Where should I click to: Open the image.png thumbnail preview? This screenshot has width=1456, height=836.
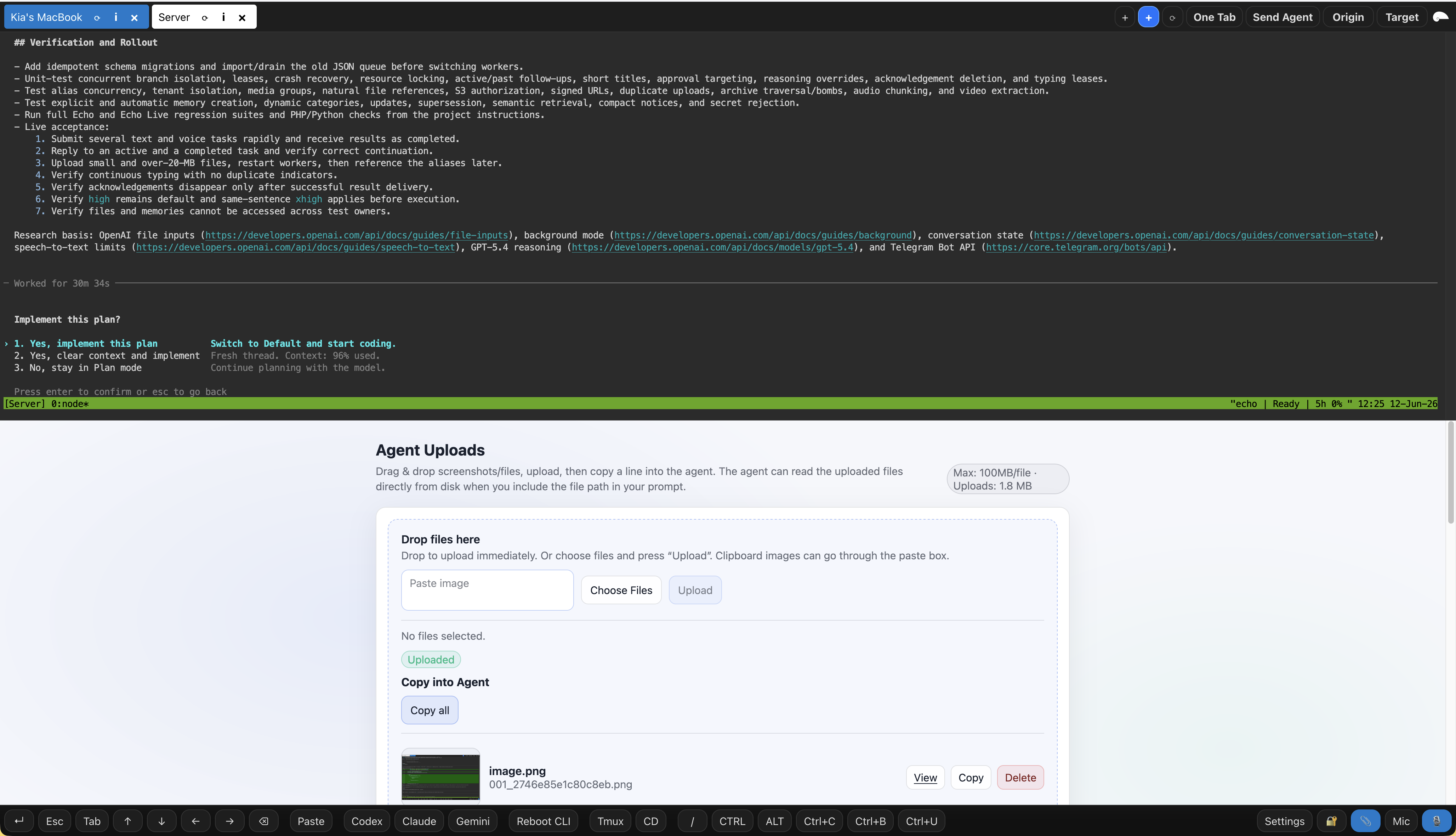[441, 776]
